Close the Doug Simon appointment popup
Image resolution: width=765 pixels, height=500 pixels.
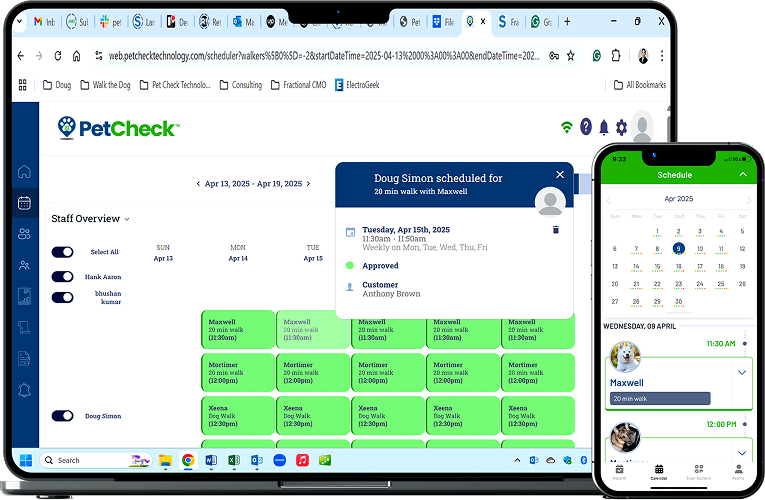[560, 175]
